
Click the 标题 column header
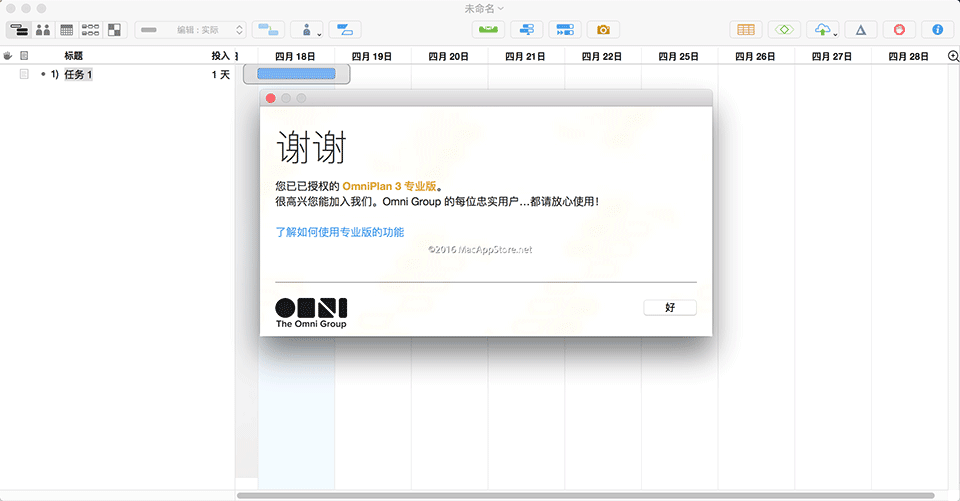click(74, 56)
